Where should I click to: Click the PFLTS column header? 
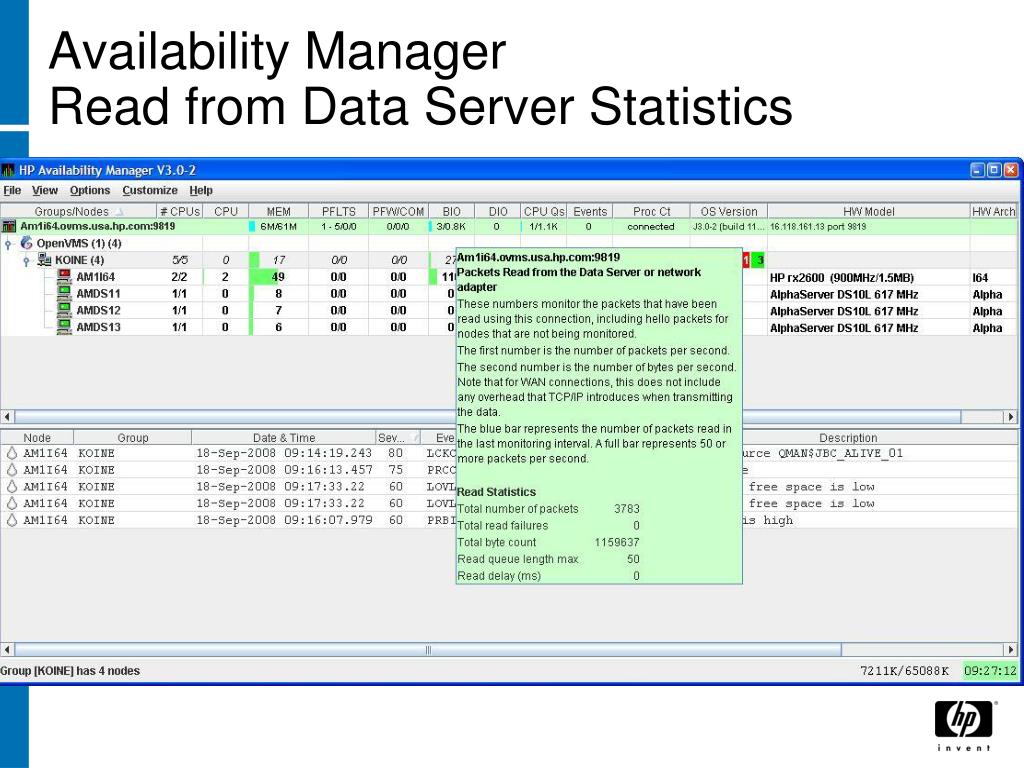click(338, 212)
